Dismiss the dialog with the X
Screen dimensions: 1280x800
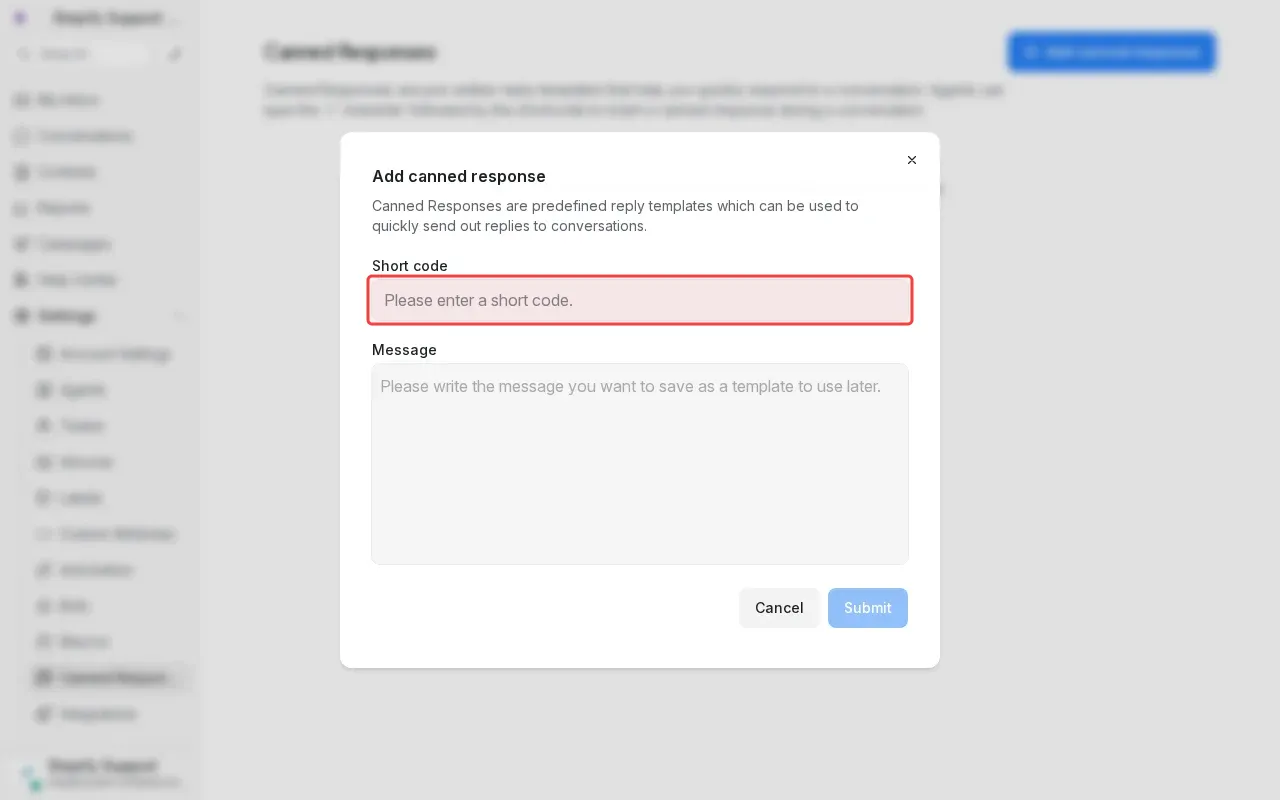(911, 160)
